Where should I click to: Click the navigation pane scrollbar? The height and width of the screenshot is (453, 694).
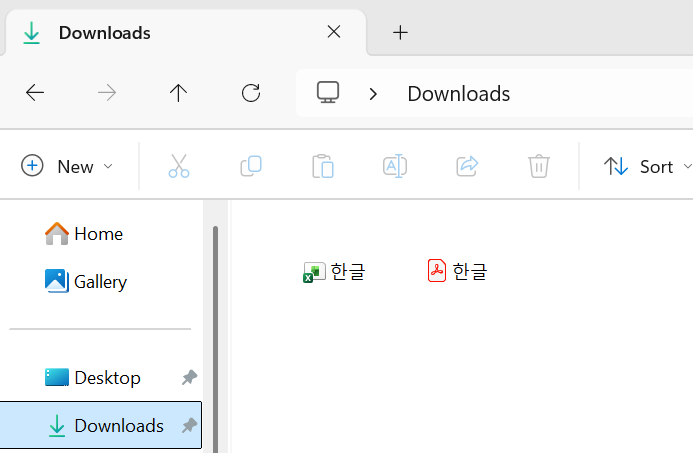(215, 339)
